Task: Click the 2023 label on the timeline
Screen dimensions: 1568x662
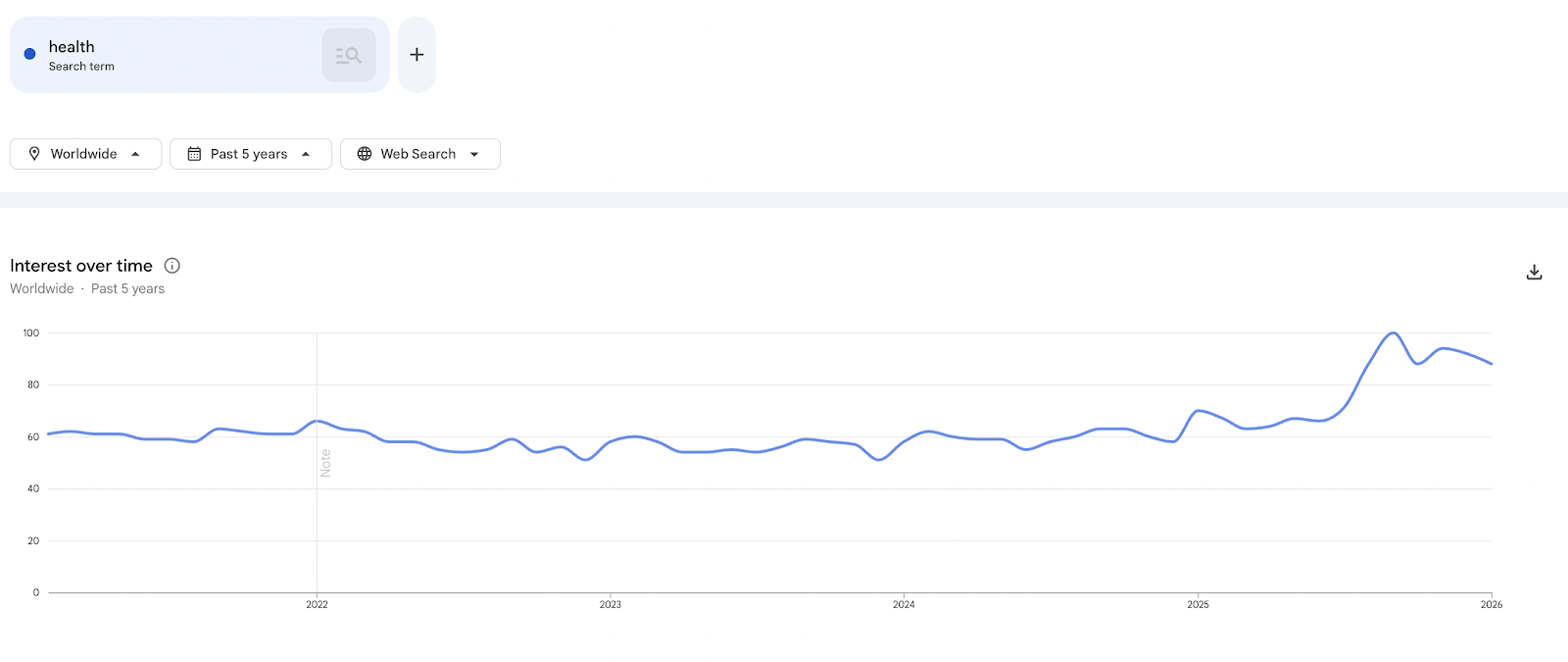Action: pyautogui.click(x=611, y=604)
